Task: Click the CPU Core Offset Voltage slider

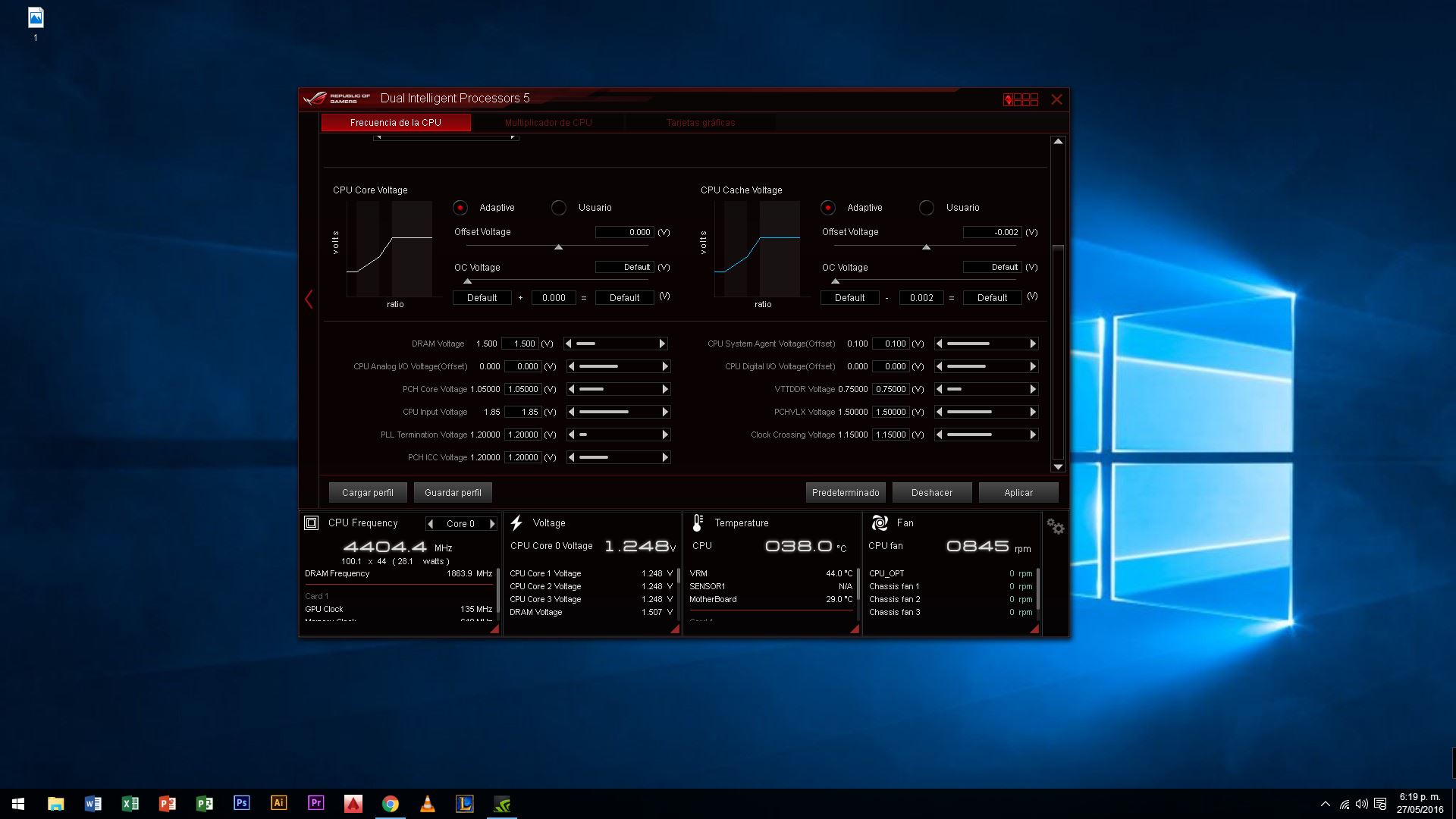Action: (x=558, y=247)
